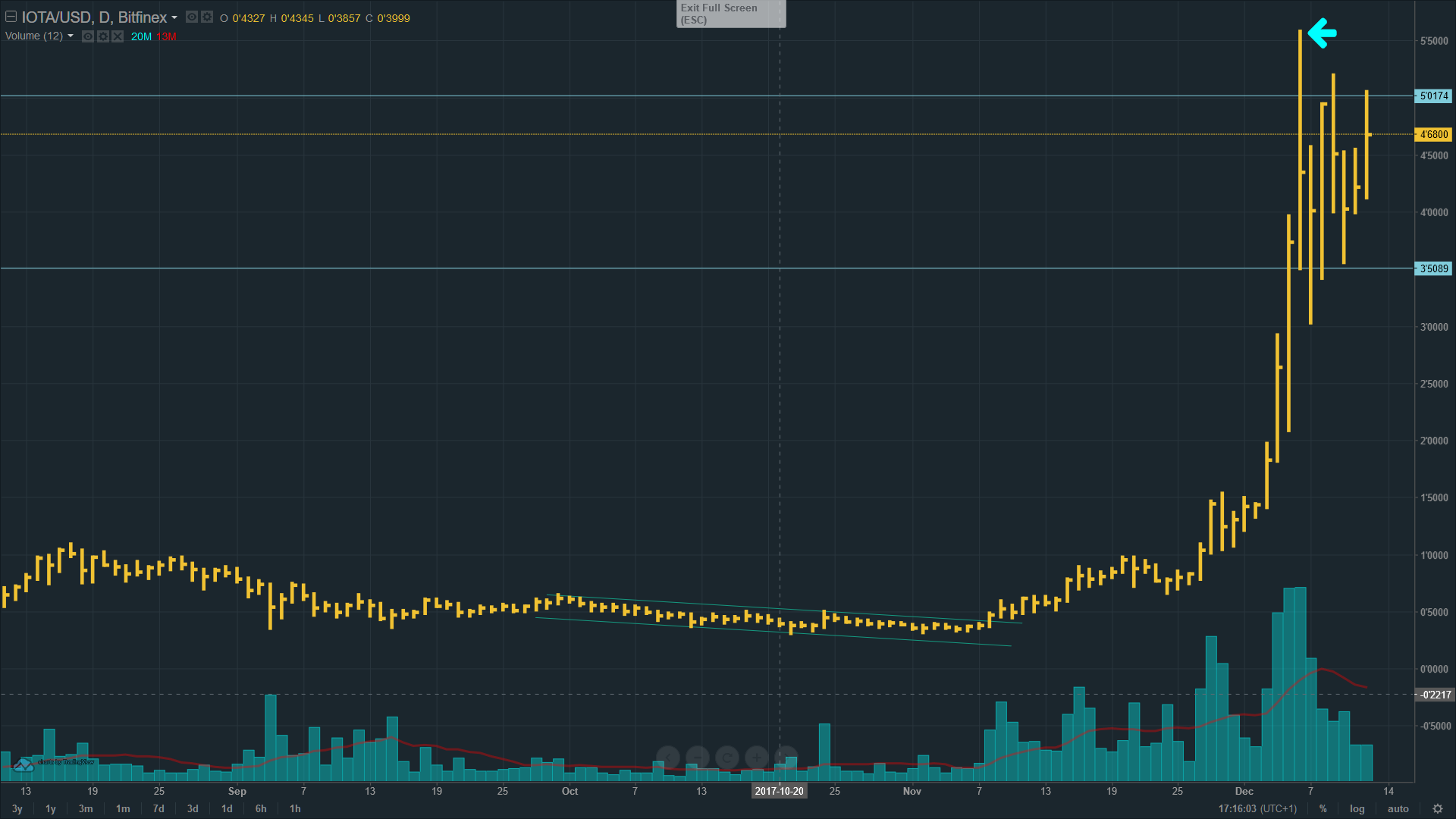Viewport: 1456px width, 819px height.
Task: Expand the Volume (12) indicator dropdown
Action: click(x=71, y=36)
